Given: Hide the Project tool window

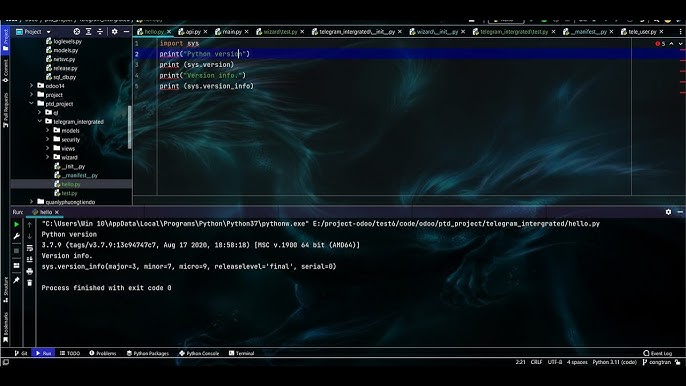Looking at the screenshot, I should pos(126,32).
